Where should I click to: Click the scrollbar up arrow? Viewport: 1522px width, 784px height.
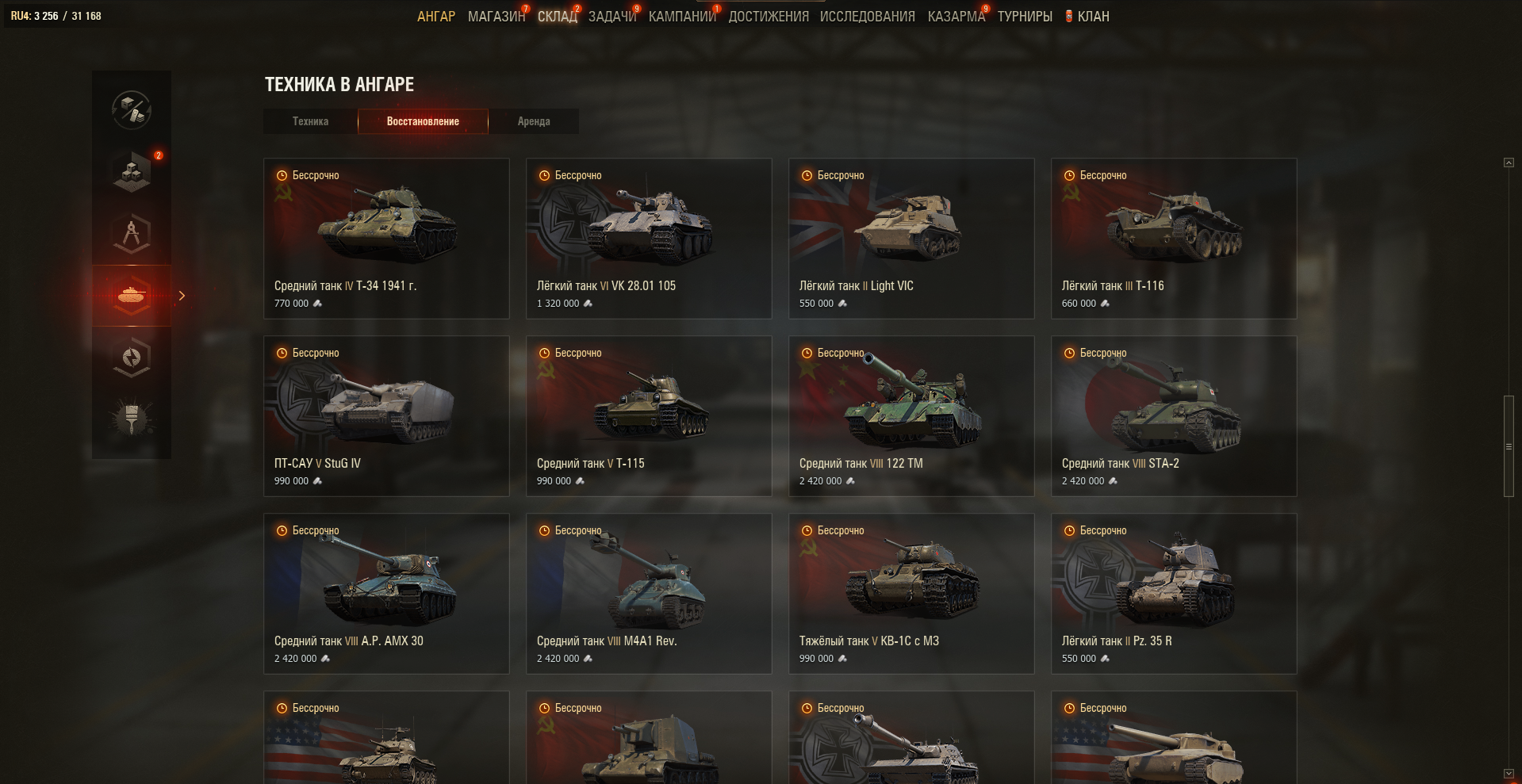click(1509, 163)
